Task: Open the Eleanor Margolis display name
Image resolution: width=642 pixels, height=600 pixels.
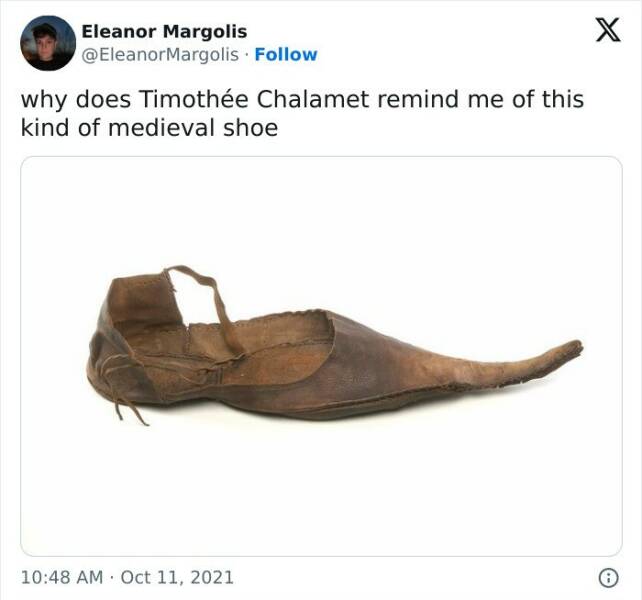Action: click(163, 32)
